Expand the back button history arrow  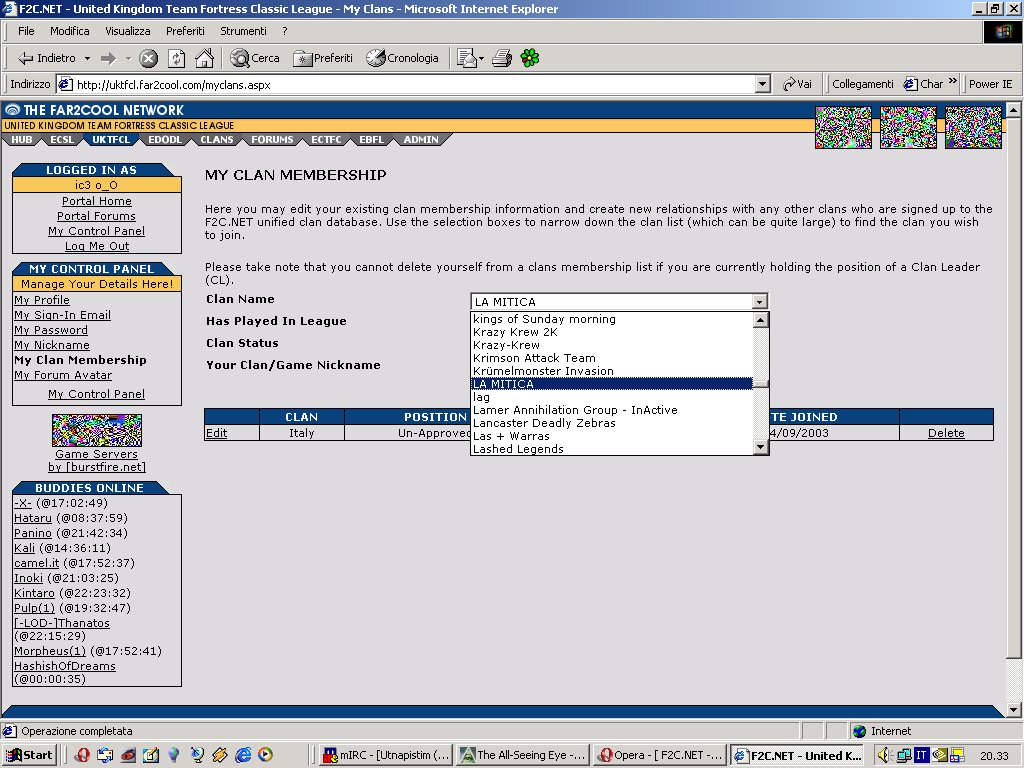(x=87, y=59)
